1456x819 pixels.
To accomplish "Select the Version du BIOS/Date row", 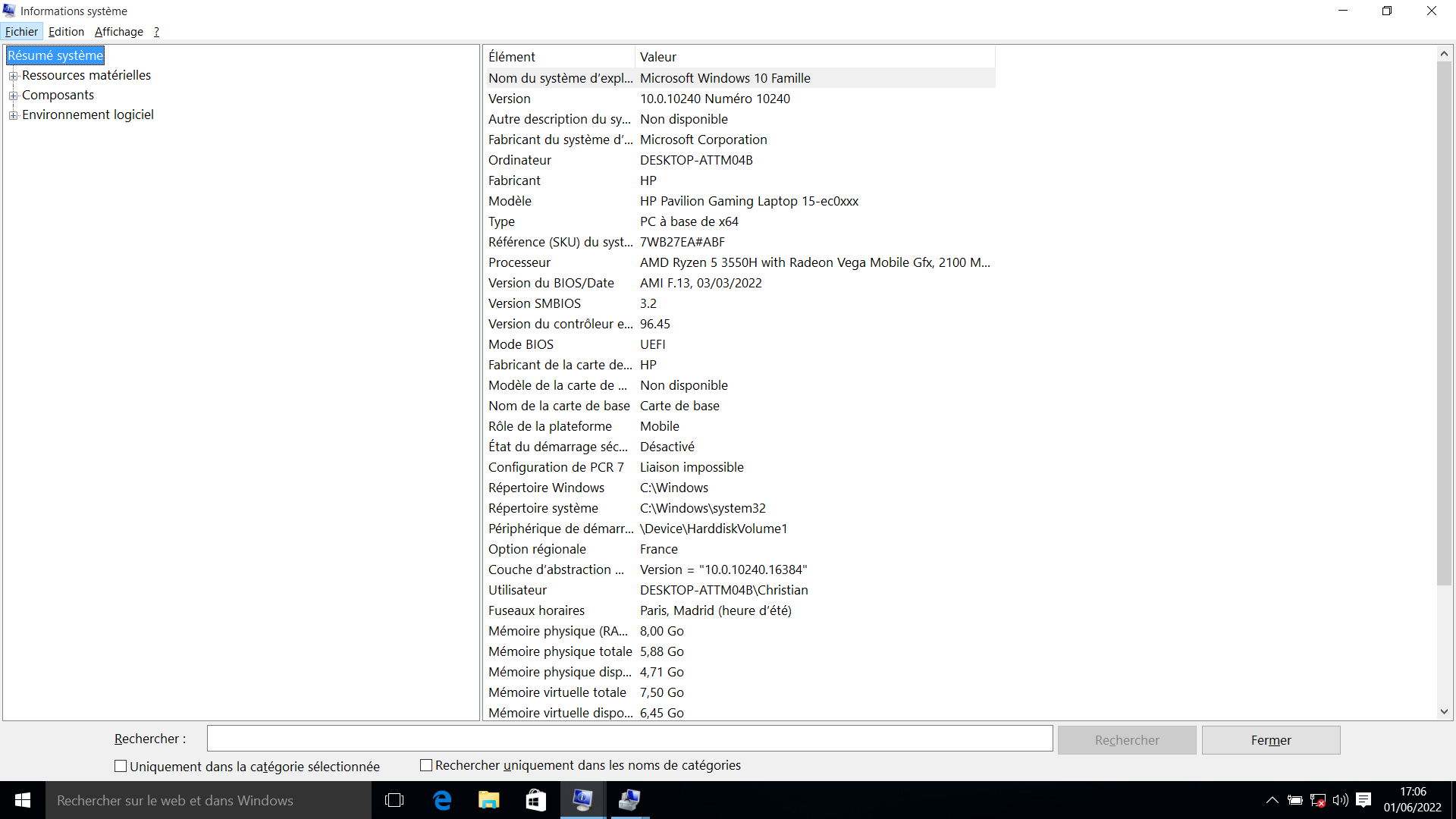I will [740, 283].
